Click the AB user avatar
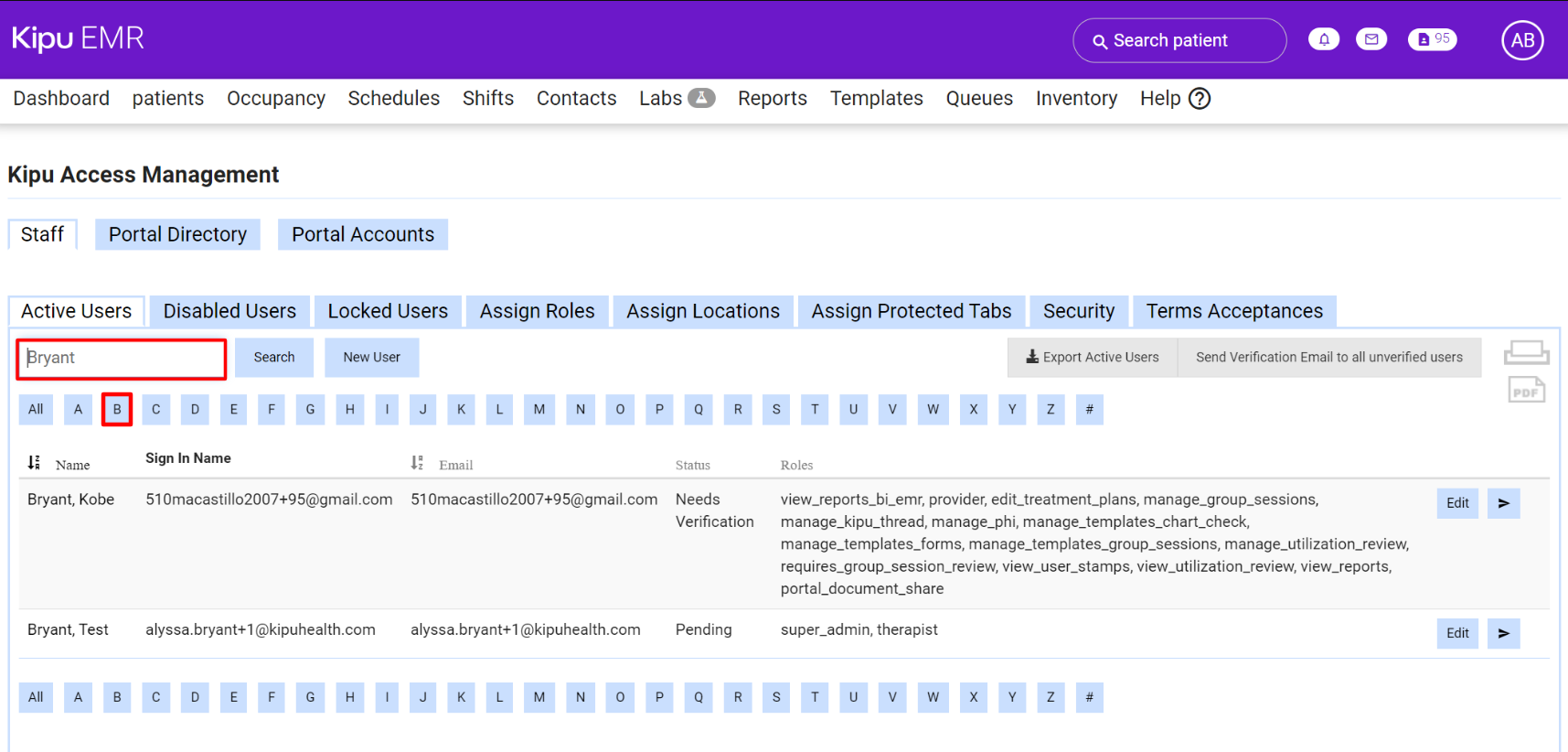Image resolution: width=1568 pixels, height=752 pixels. click(x=1522, y=40)
